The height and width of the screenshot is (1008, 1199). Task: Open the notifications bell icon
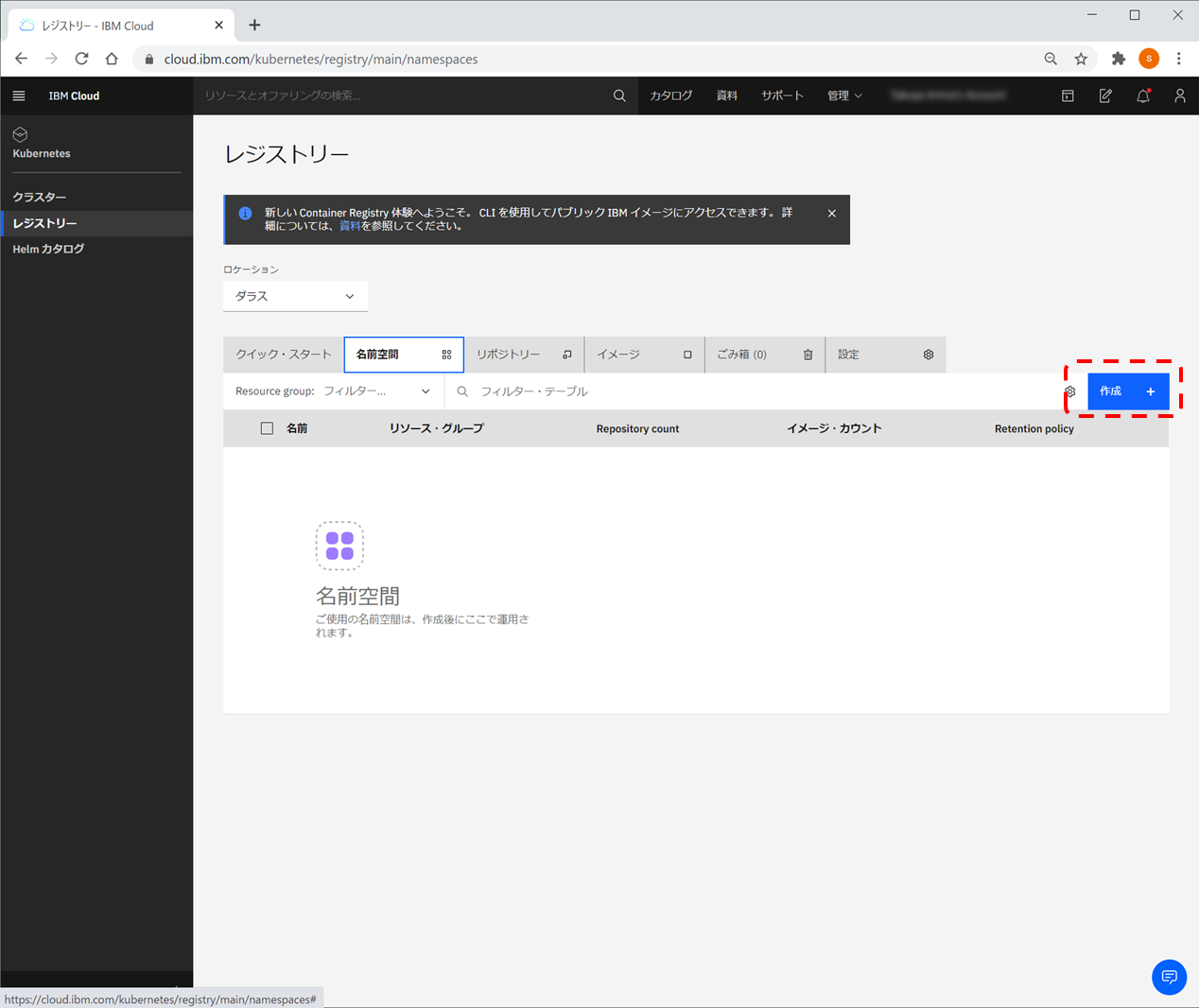[x=1143, y=96]
